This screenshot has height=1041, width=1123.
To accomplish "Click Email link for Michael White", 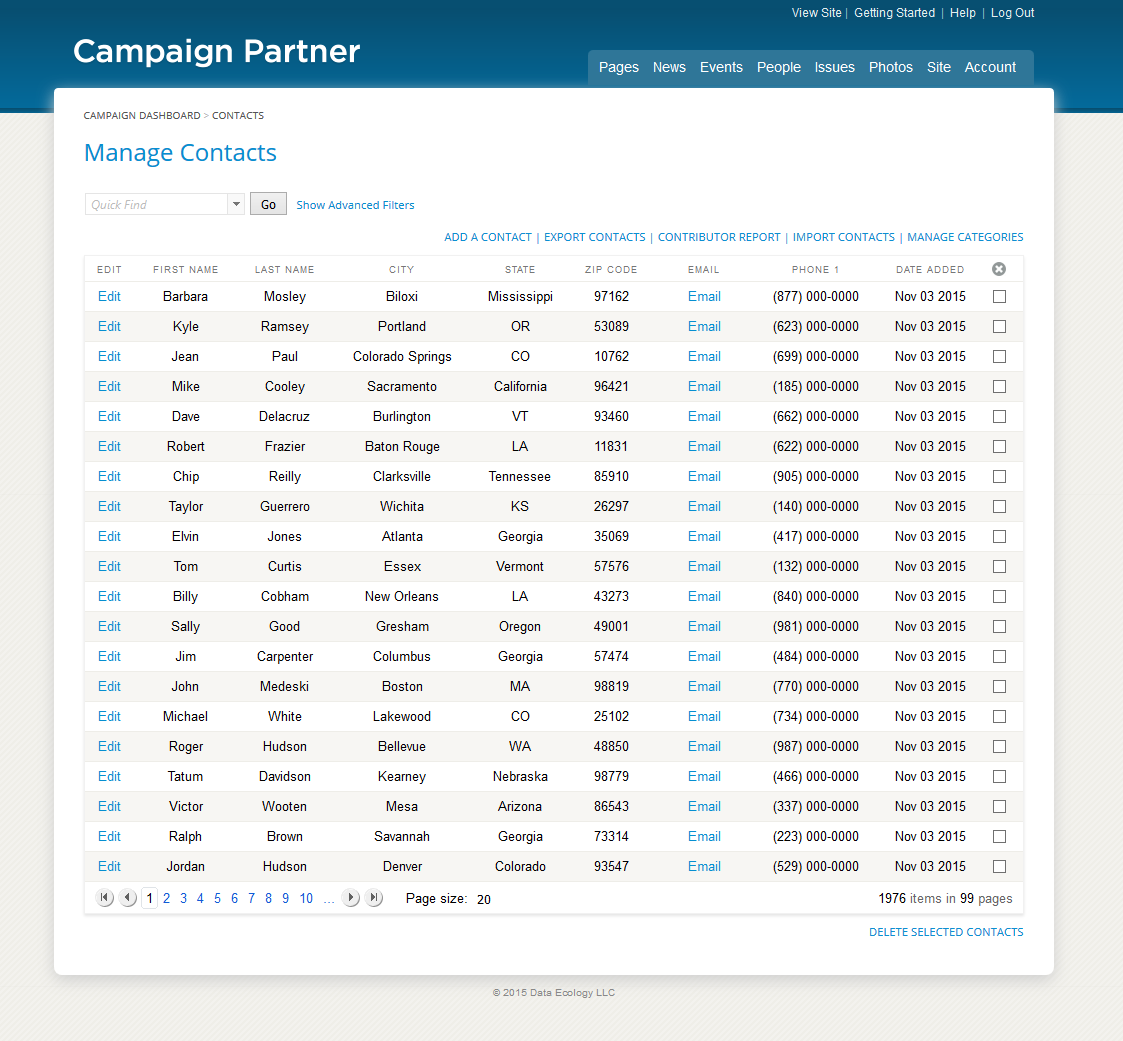I will (x=704, y=717).
